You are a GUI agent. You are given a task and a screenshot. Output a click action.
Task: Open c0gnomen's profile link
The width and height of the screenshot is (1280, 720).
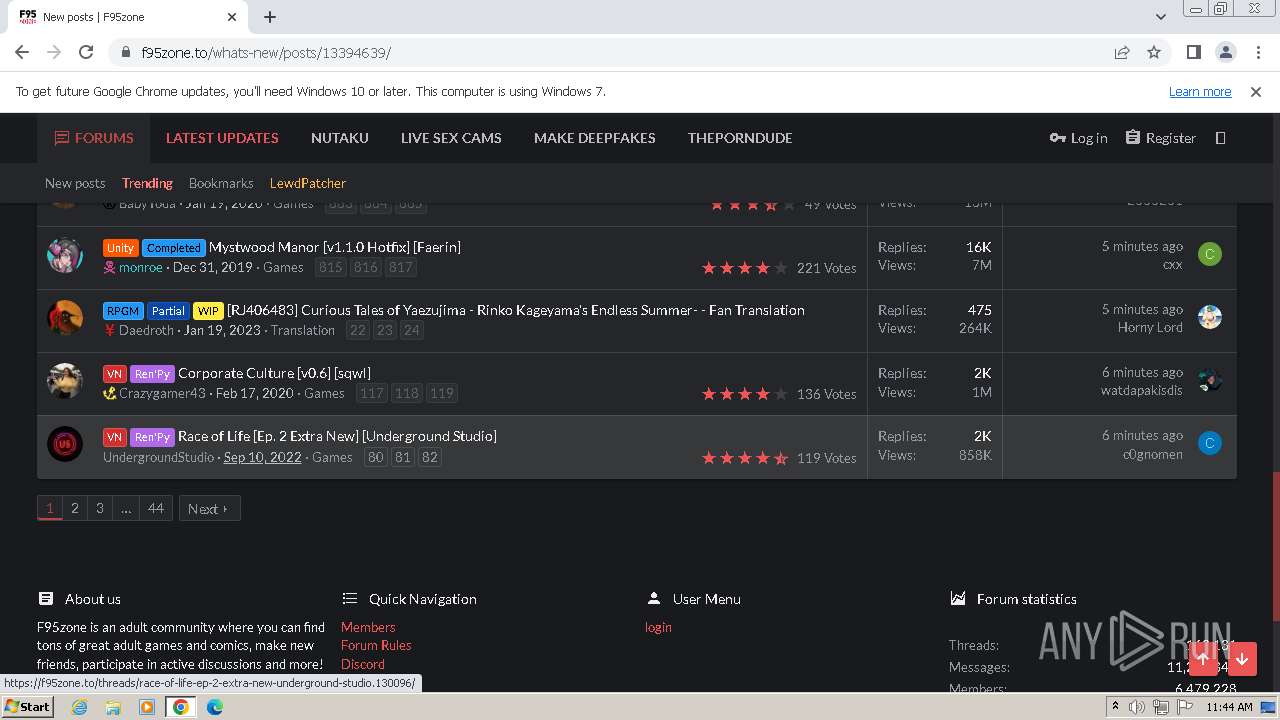point(1153,453)
